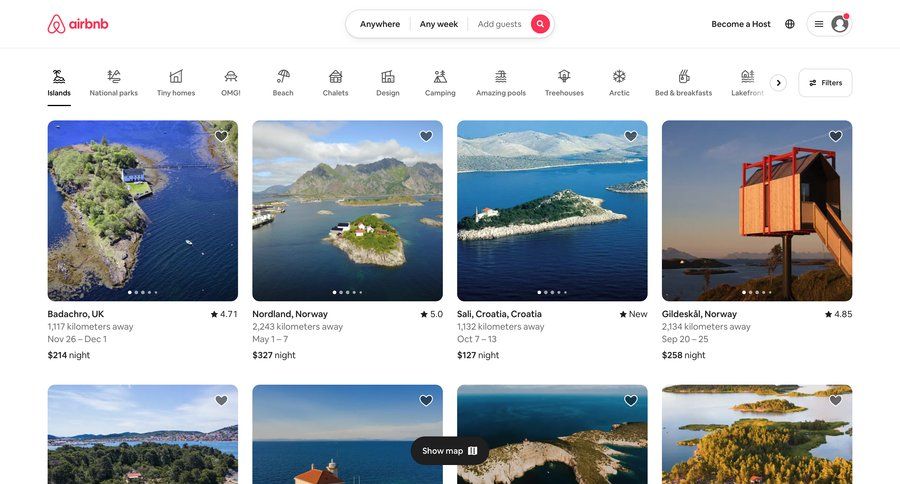Save Gildeskål, Norway listing with heart
Image resolution: width=900 pixels, height=484 pixels.
(835, 136)
